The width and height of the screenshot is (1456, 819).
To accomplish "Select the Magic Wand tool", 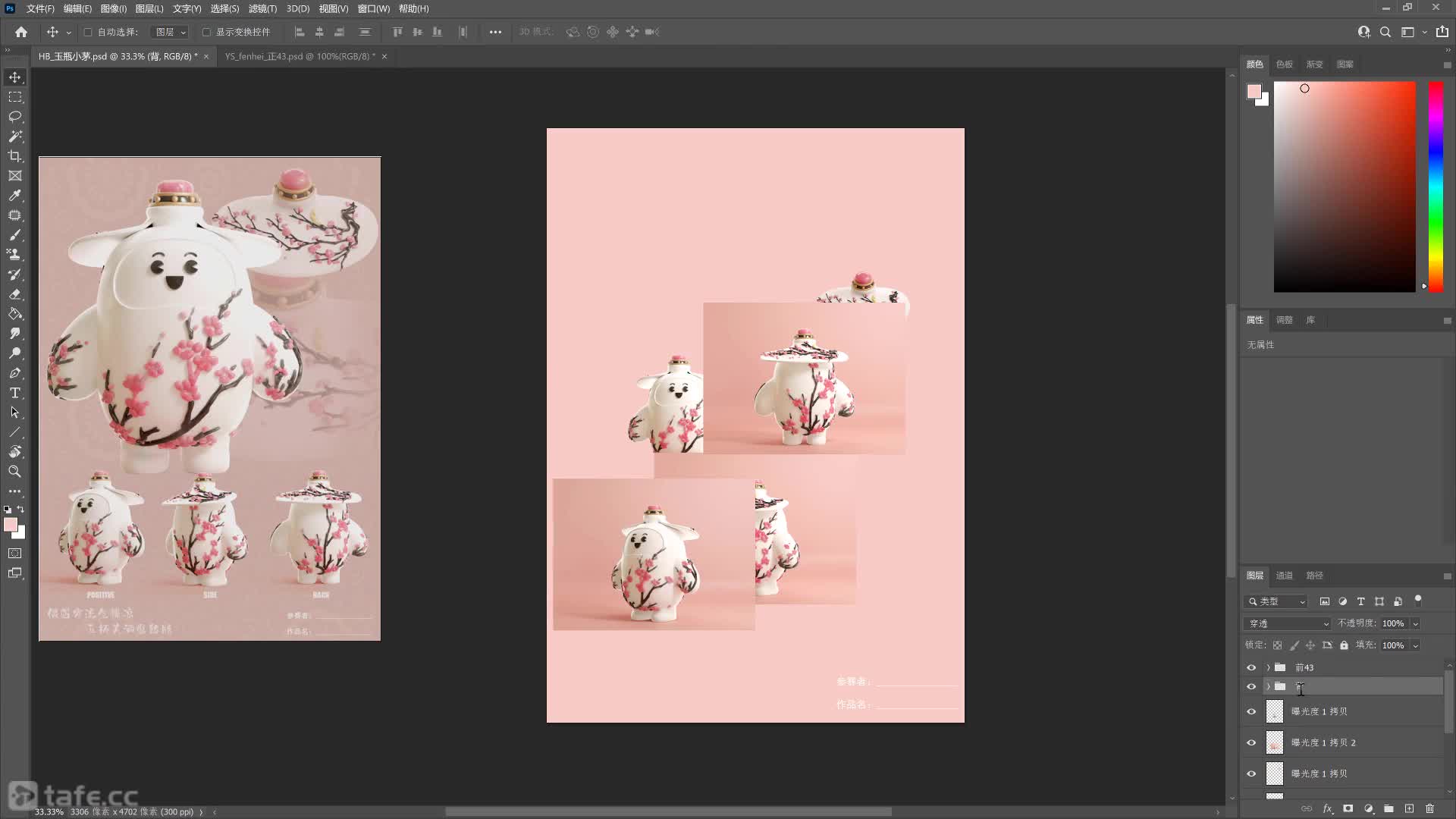I will pyautogui.click(x=15, y=136).
